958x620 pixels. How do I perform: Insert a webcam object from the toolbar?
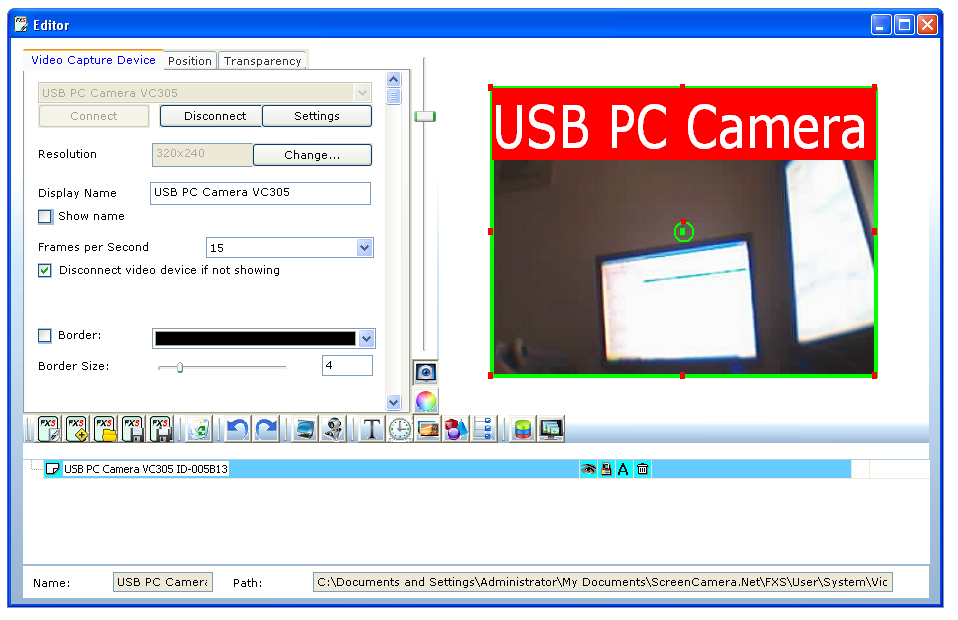click(333, 428)
